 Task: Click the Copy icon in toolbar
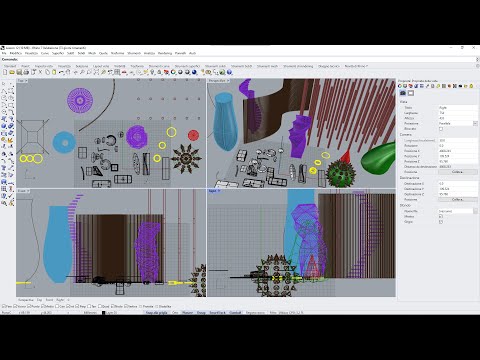pyautogui.click(x=48, y=72)
